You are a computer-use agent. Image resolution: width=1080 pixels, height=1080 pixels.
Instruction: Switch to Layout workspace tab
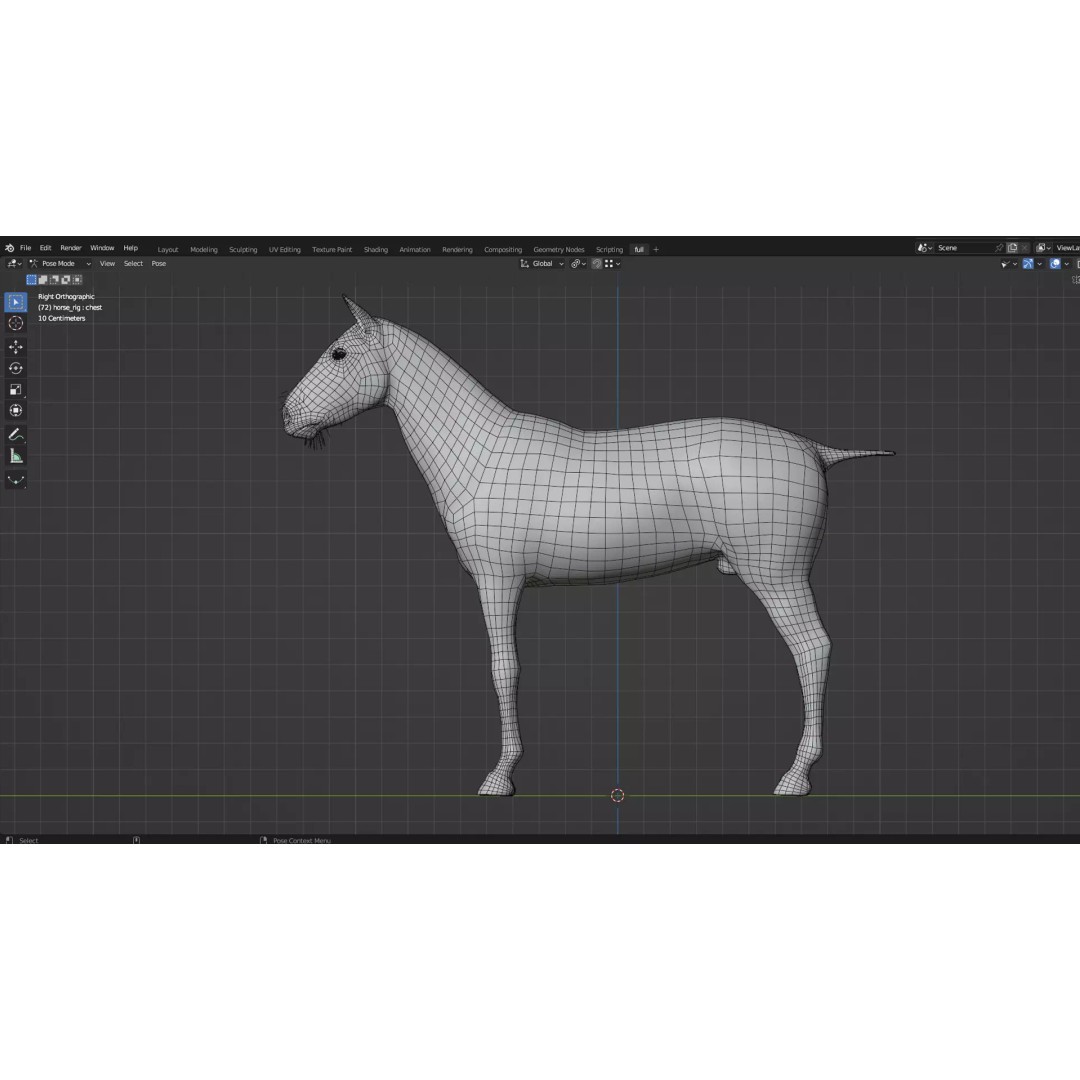point(167,249)
